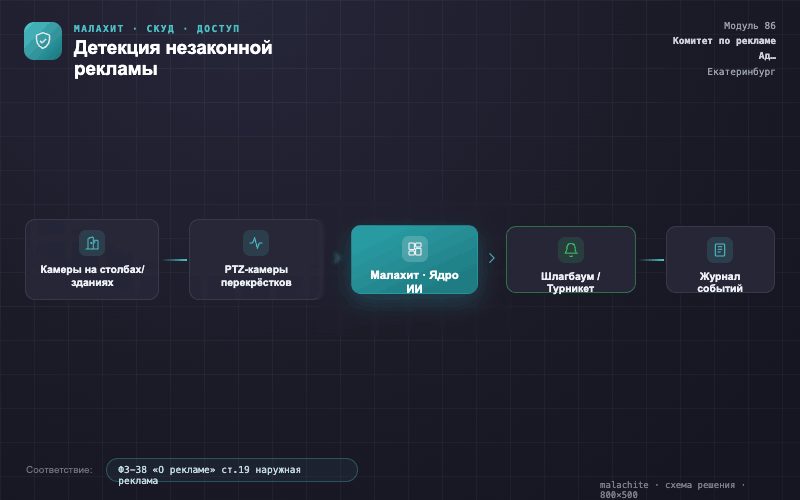The height and width of the screenshot is (500, 800).
Task: Click the building icon in Камеры на столбах card
Action: (x=92, y=243)
